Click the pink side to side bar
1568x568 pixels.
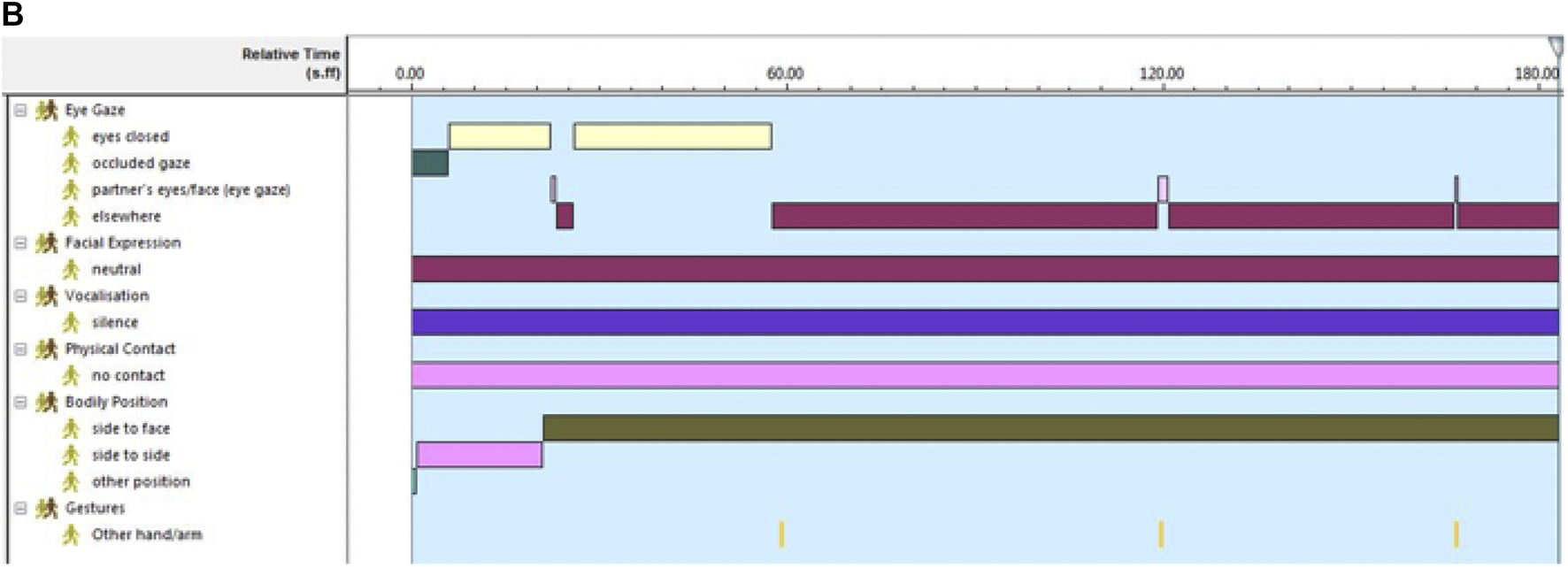479,455
